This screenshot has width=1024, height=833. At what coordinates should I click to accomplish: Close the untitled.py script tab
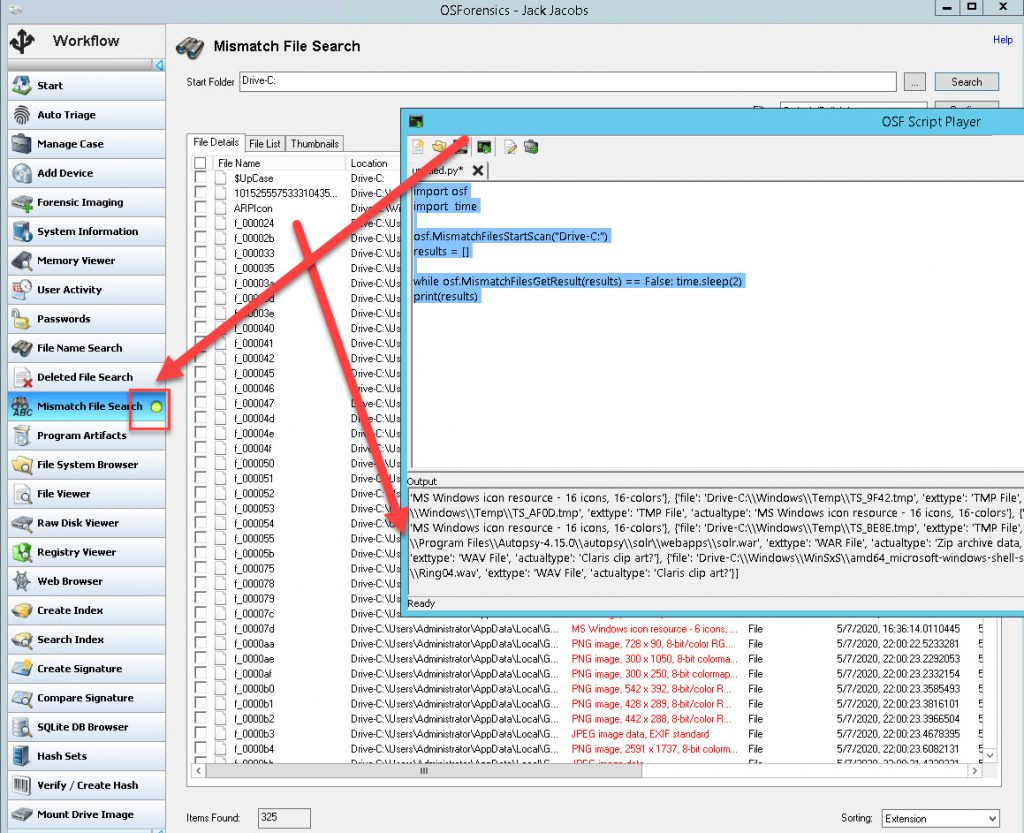(478, 171)
